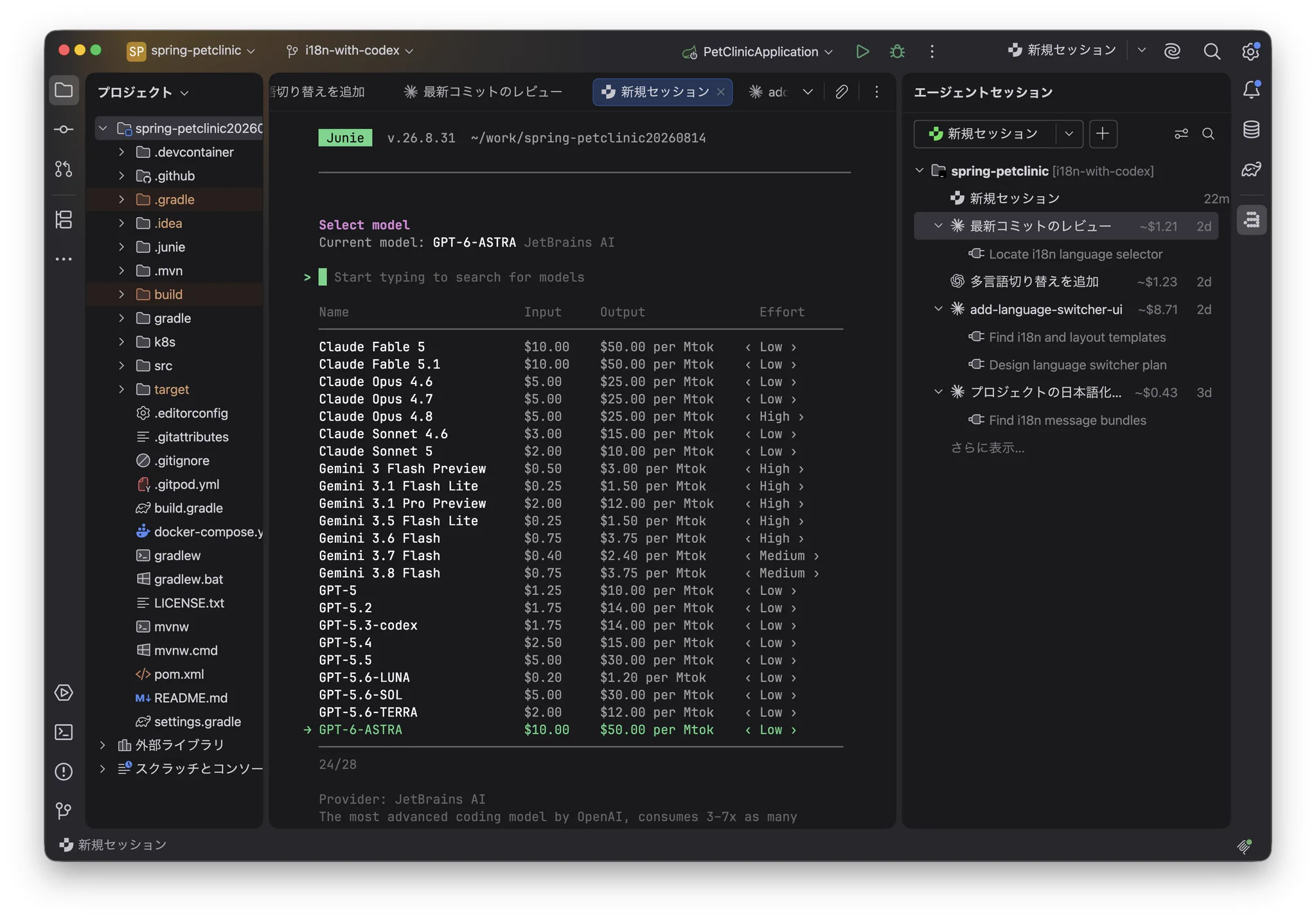Screen dimensions: 1316x920
Task: Collapse add-language-switcher-ui session
Action: click(x=938, y=309)
